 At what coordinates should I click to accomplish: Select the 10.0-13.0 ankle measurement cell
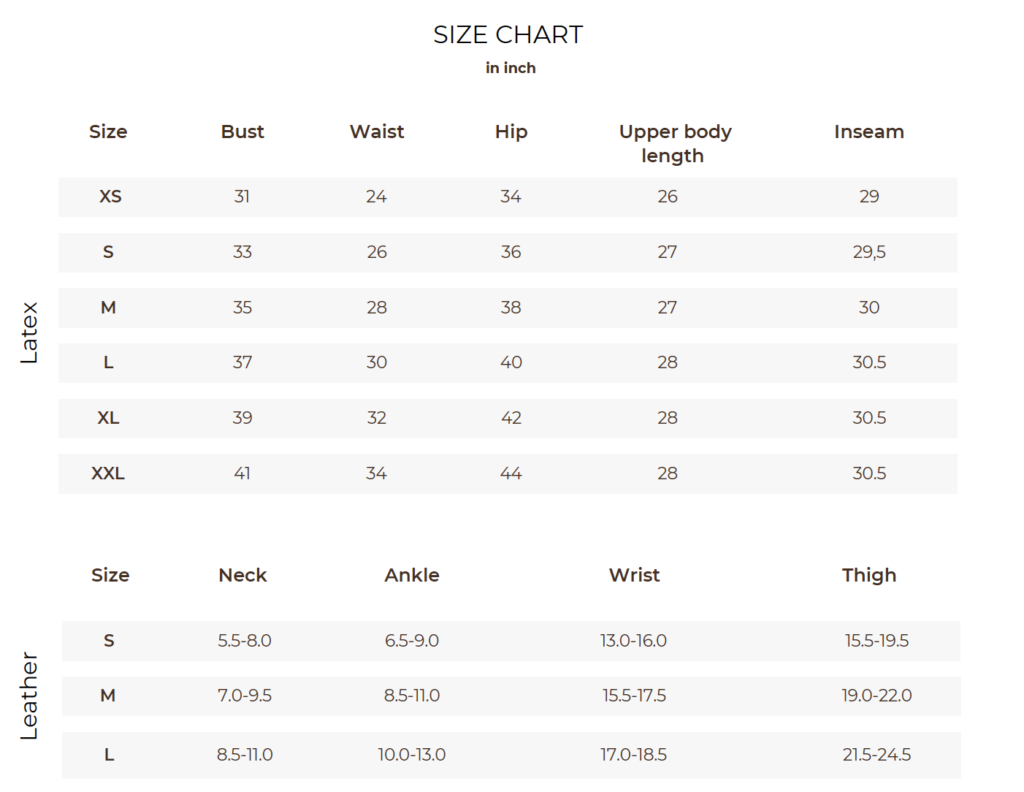click(x=412, y=755)
